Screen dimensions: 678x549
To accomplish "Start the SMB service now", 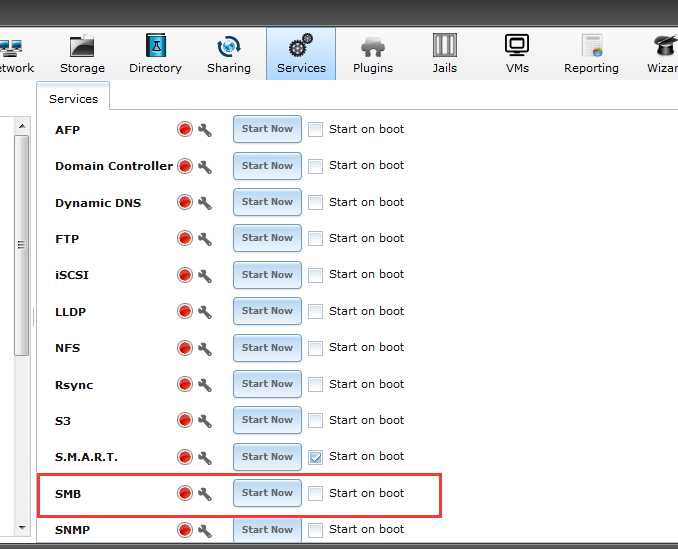I will 267,493.
